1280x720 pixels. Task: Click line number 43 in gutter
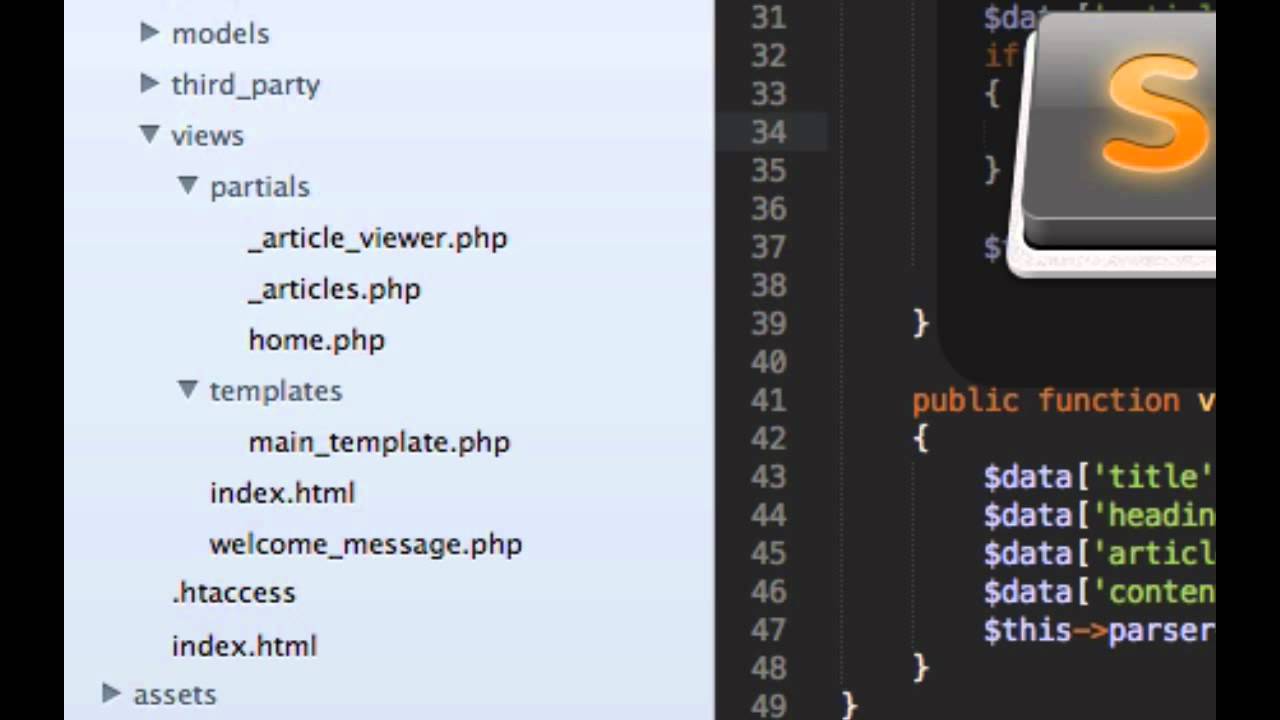(768, 477)
